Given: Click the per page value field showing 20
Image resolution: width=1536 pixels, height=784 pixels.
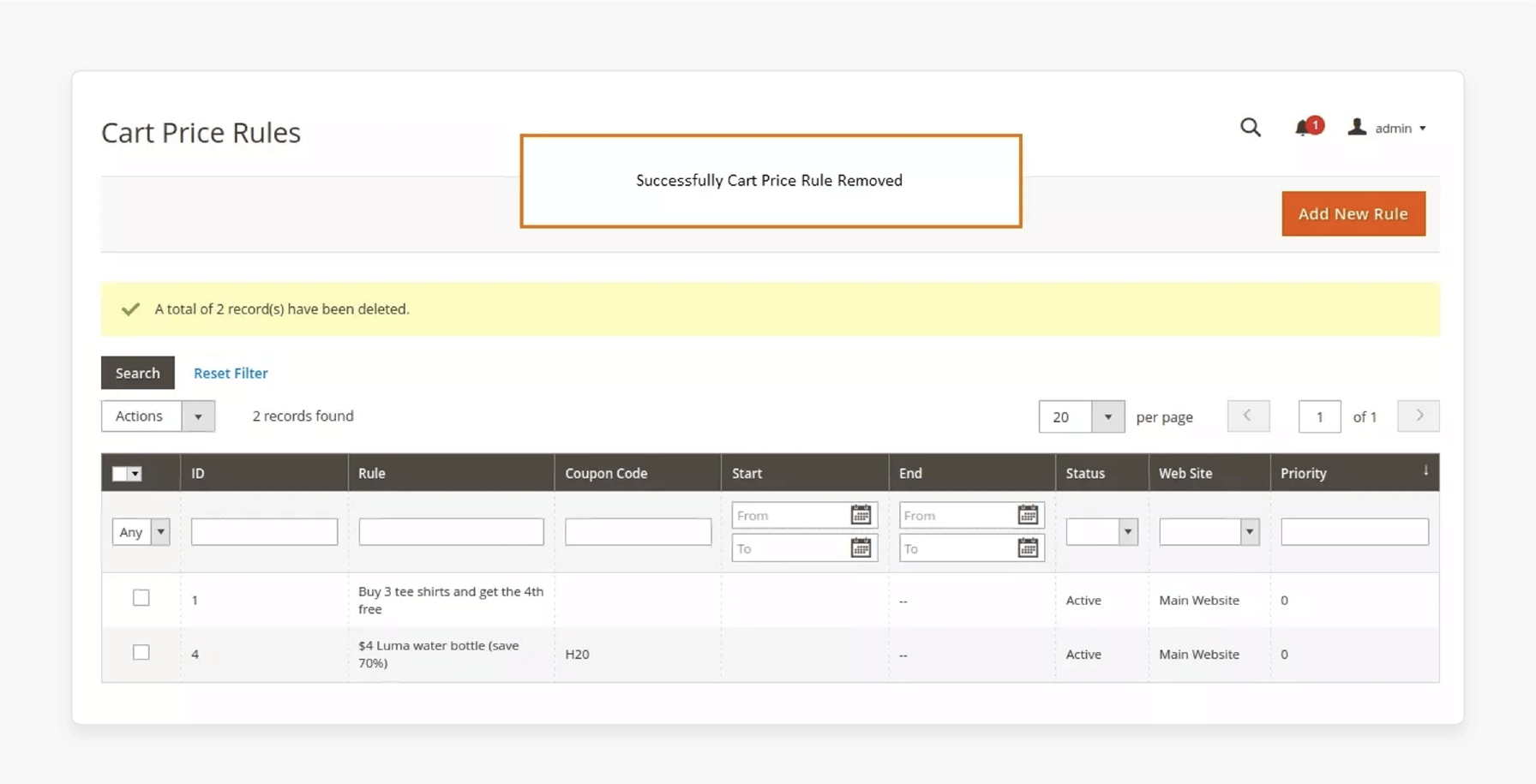Looking at the screenshot, I should (x=1065, y=417).
